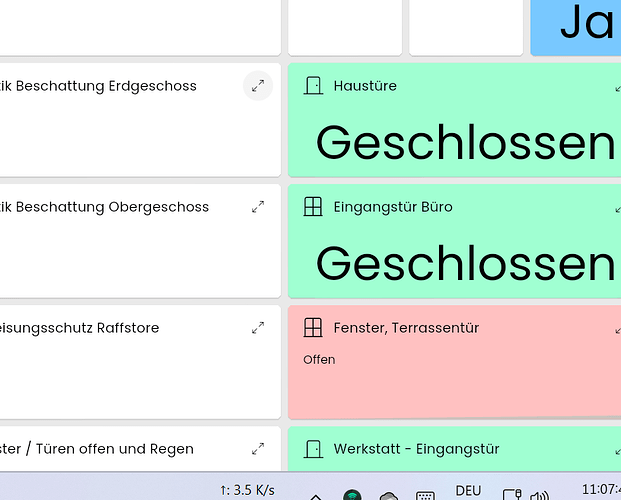The image size is (621, 500).
Task: Click the Haustüre card title
Action: click(365, 86)
